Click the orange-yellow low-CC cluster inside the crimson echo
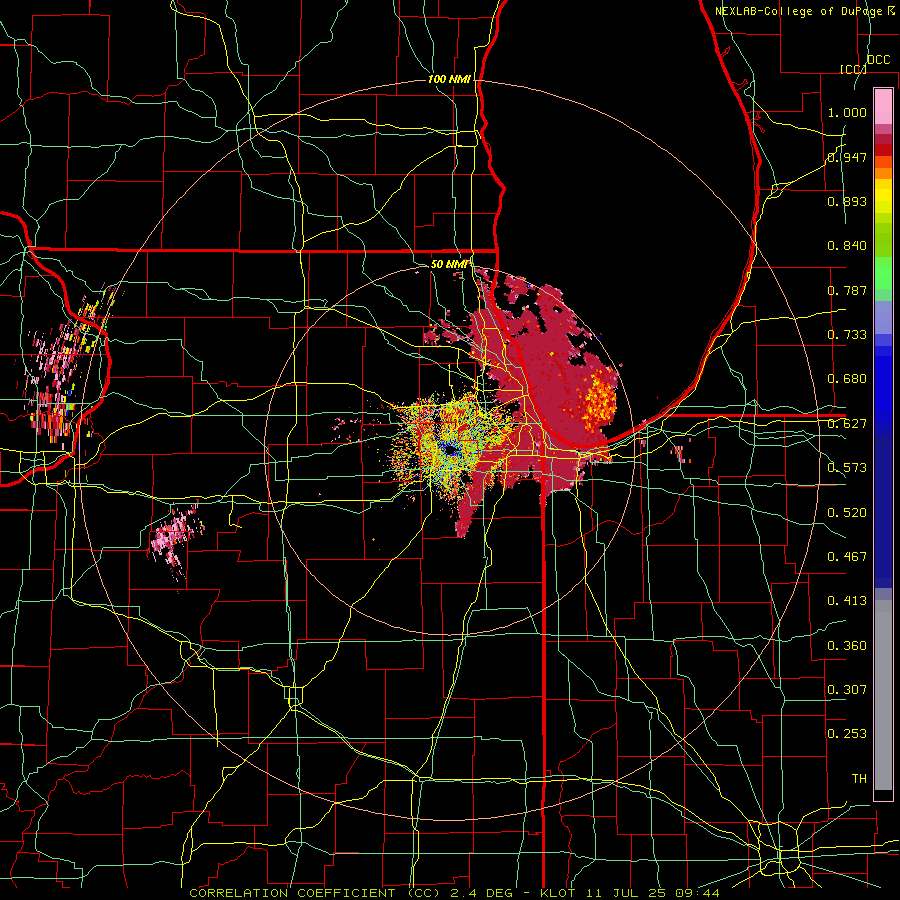Screen dimensions: 900x900 tap(600, 401)
